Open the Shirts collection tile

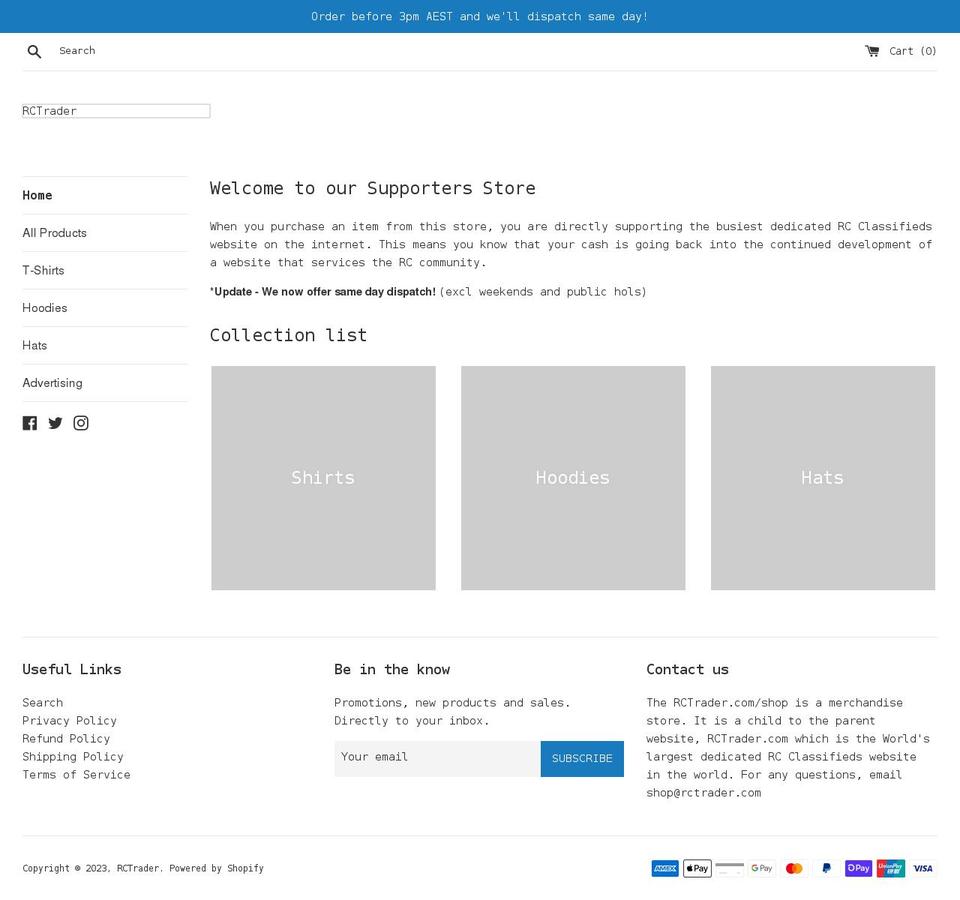tap(323, 478)
